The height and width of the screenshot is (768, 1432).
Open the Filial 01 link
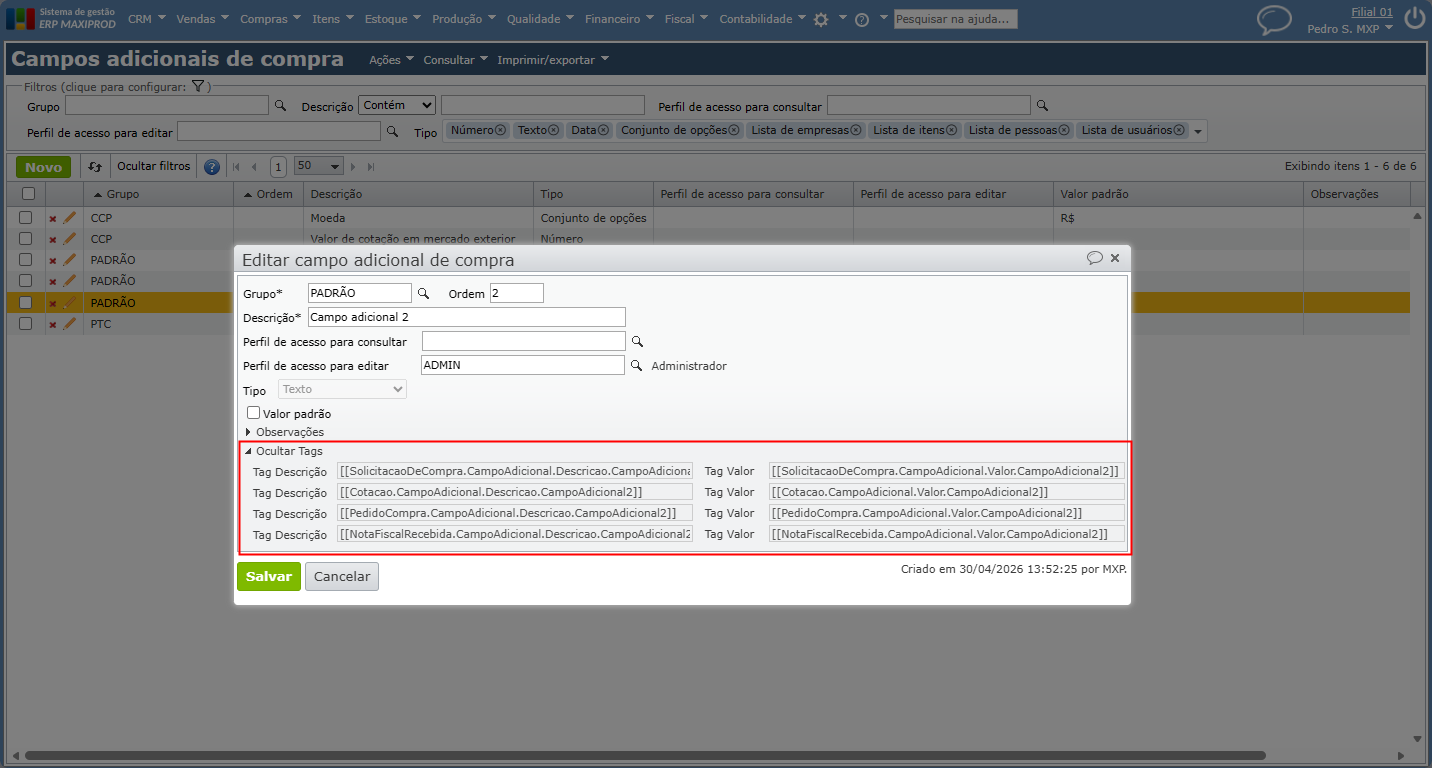click(x=1371, y=12)
